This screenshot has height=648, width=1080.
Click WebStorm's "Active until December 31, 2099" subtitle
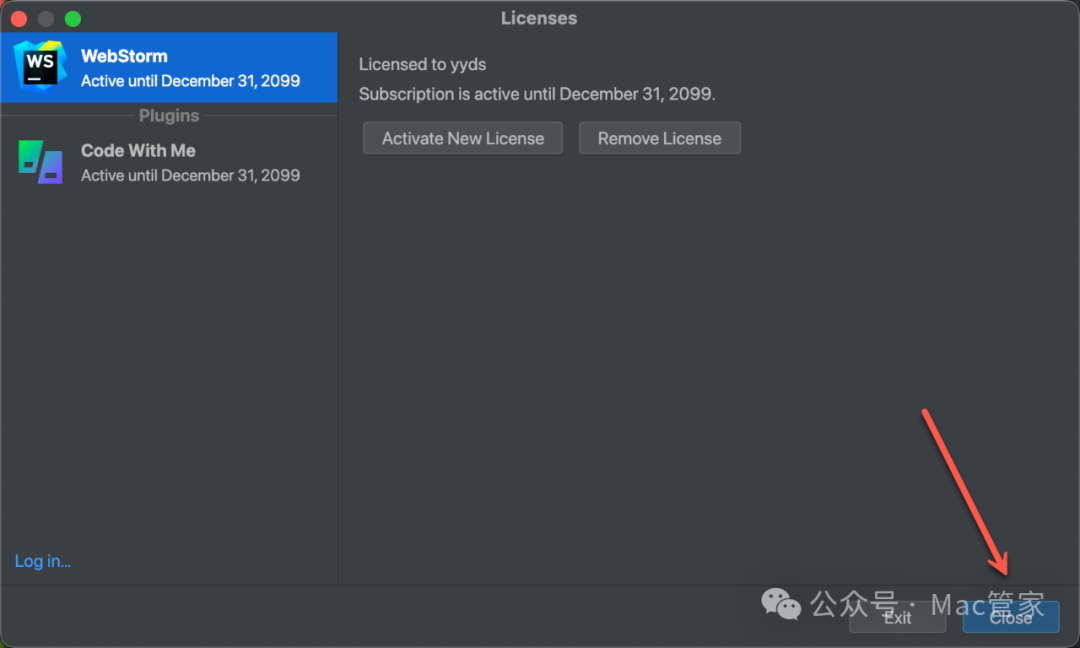coord(190,81)
